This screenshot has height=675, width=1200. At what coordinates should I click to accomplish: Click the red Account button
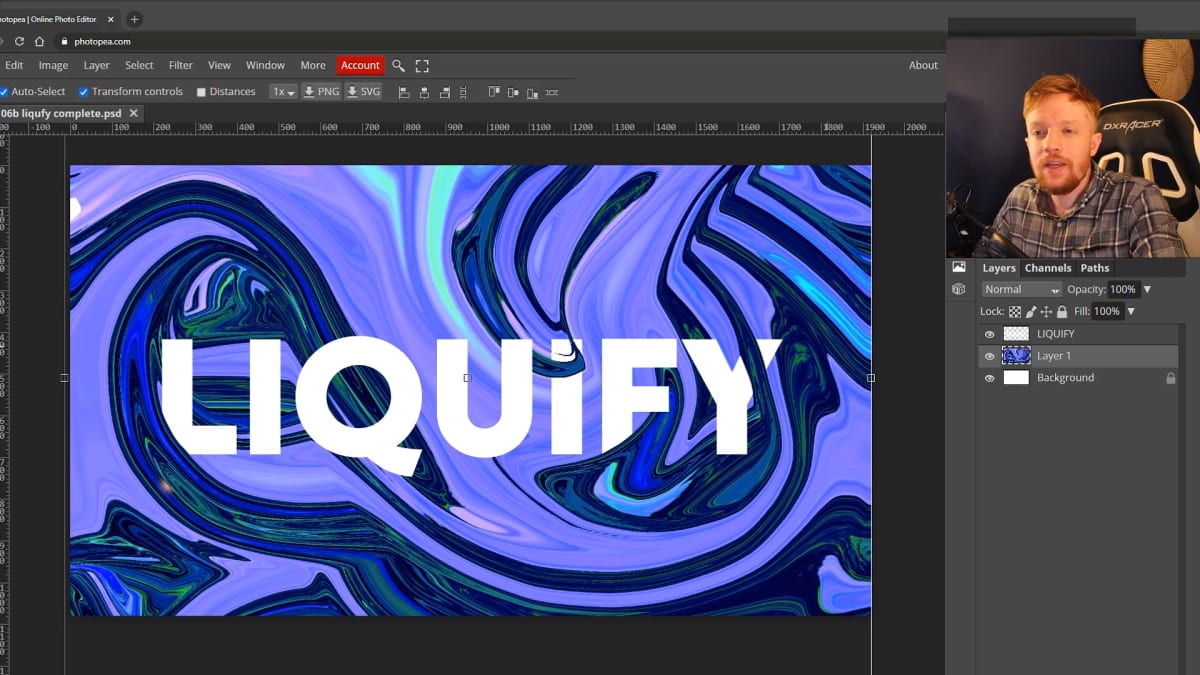coord(359,65)
